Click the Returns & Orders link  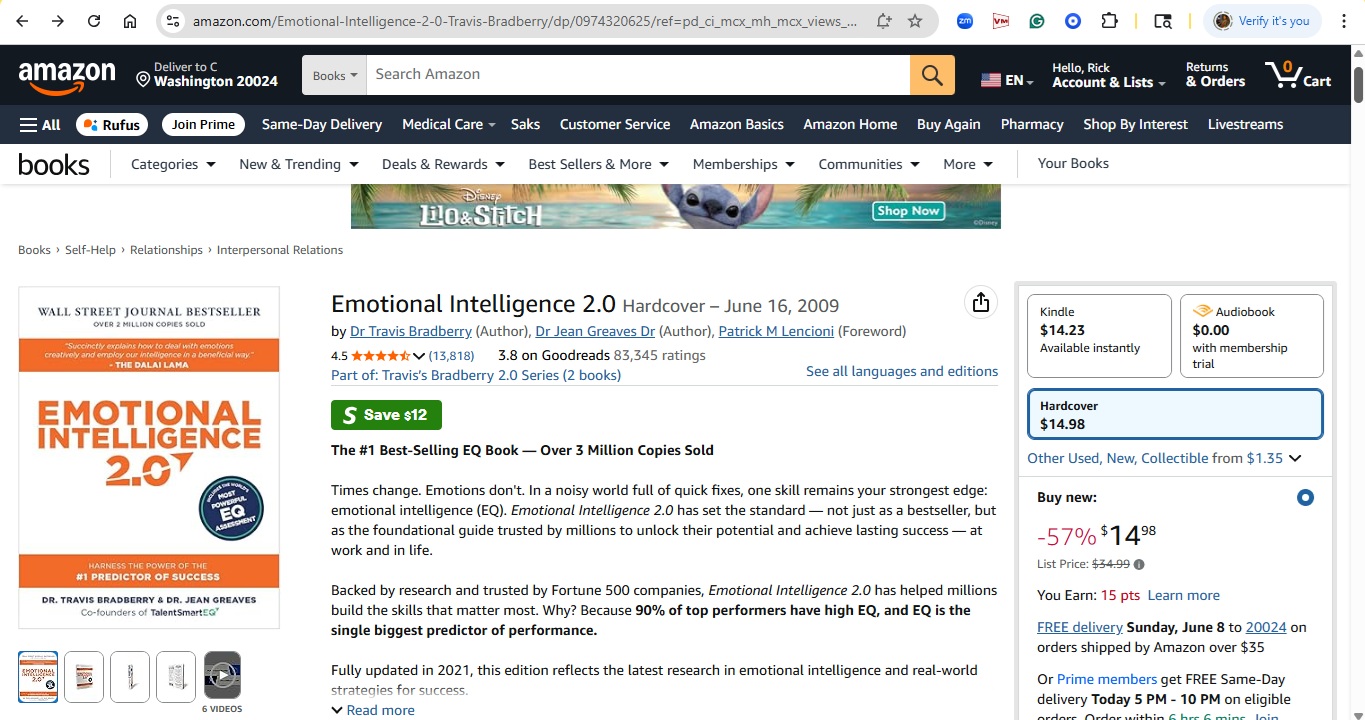point(1215,75)
